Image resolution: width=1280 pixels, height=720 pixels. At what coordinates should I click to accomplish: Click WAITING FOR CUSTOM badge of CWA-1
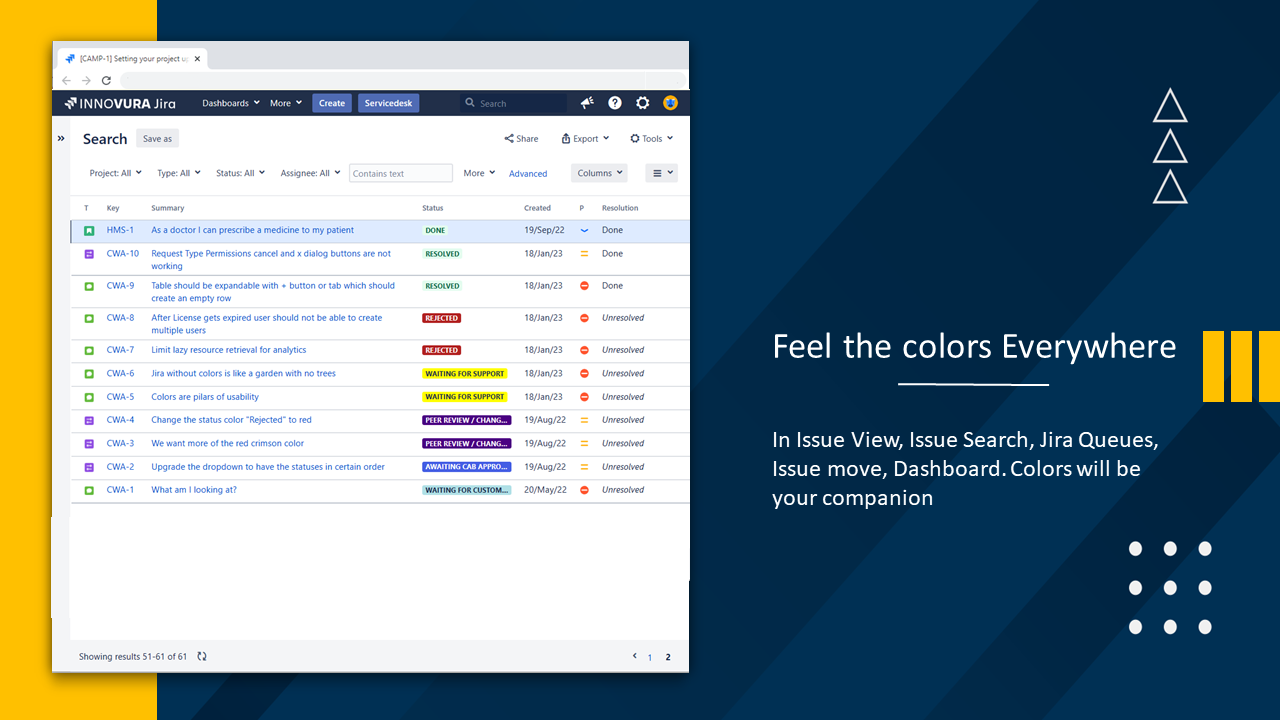(x=467, y=490)
